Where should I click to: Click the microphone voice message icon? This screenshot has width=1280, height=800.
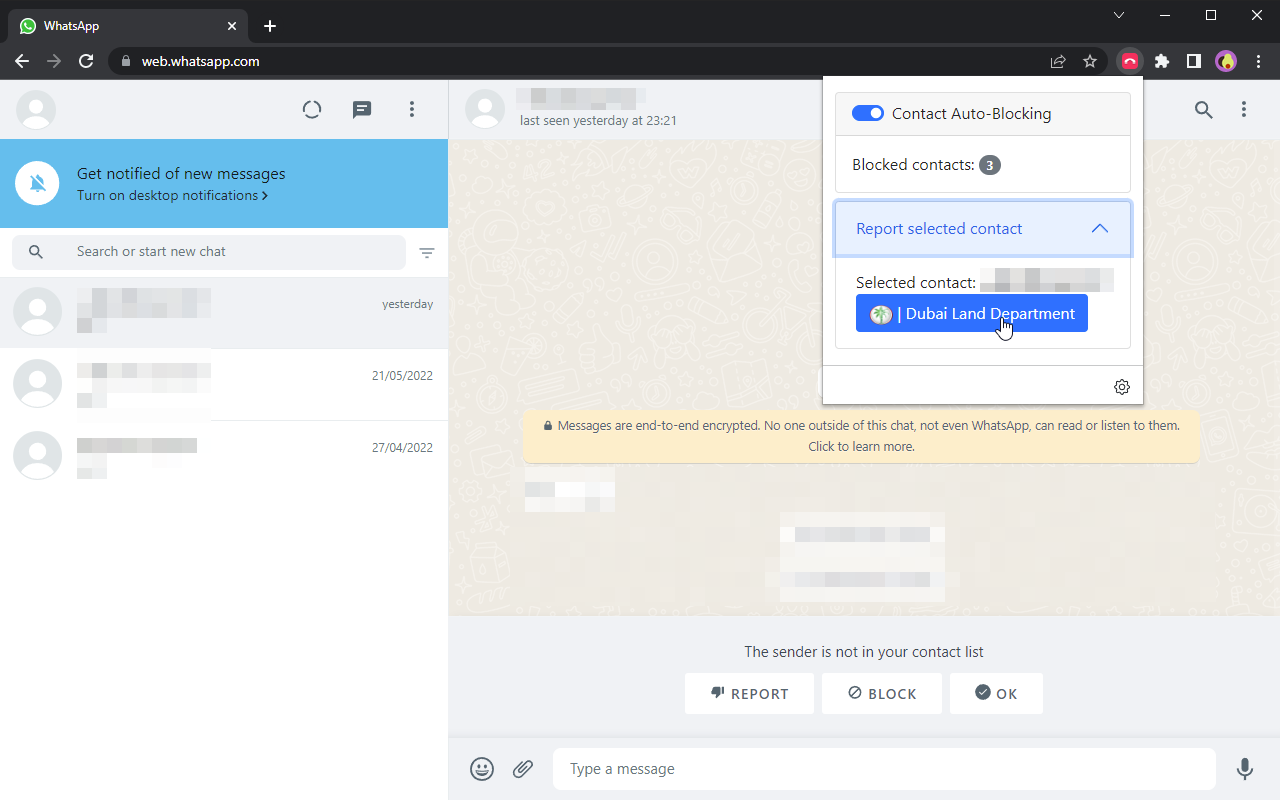click(1245, 769)
